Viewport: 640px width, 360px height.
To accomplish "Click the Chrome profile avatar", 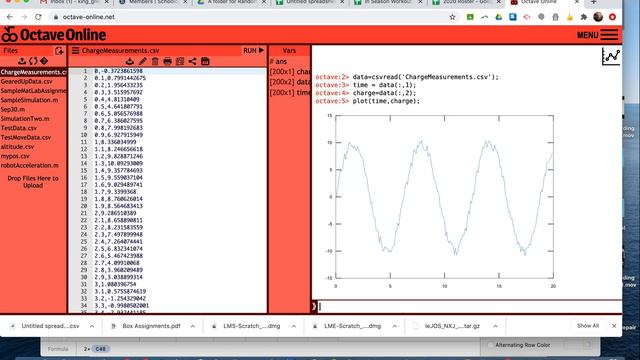I will (598, 17).
